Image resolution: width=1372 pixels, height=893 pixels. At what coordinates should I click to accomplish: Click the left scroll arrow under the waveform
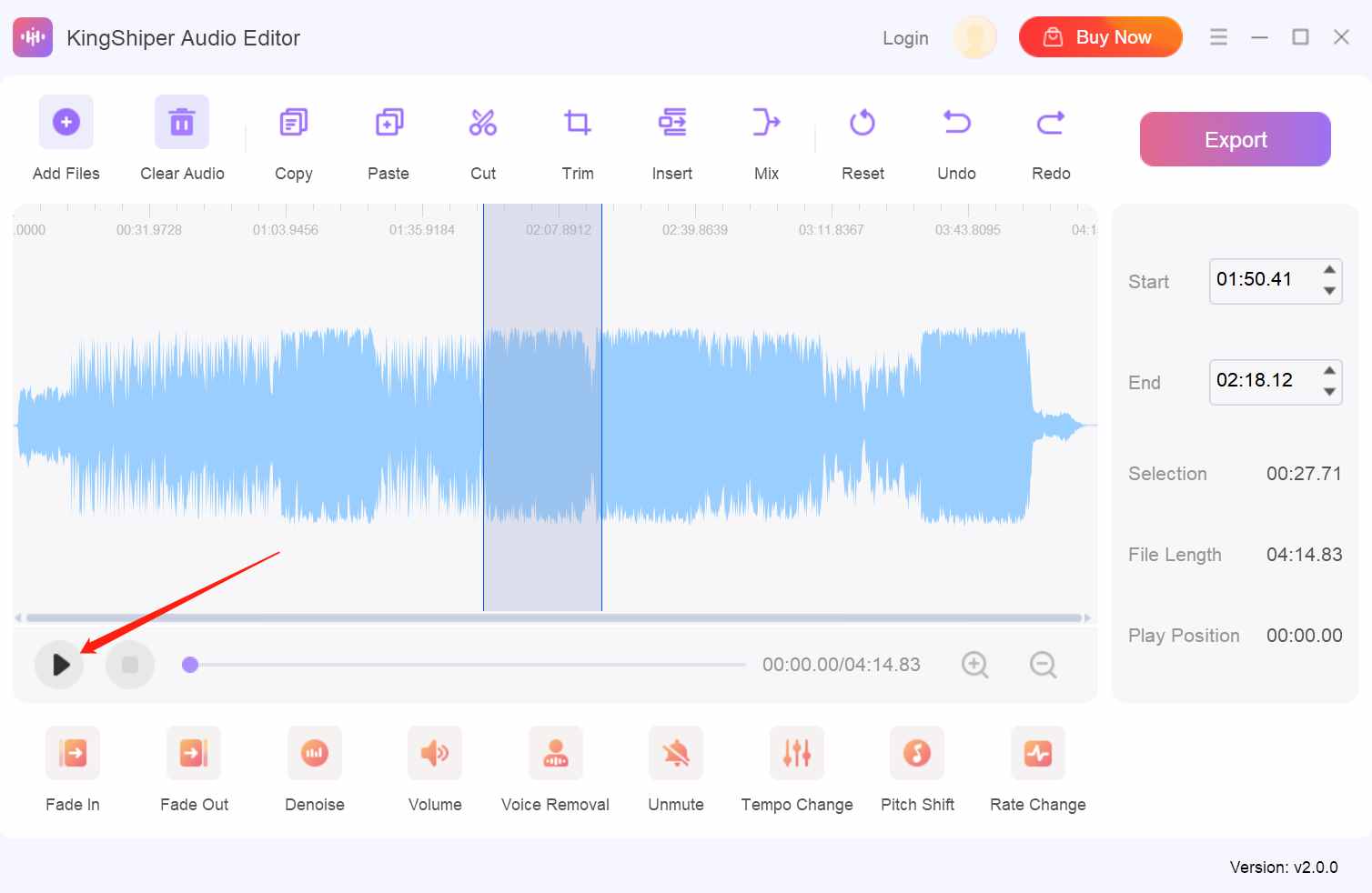coord(18,618)
